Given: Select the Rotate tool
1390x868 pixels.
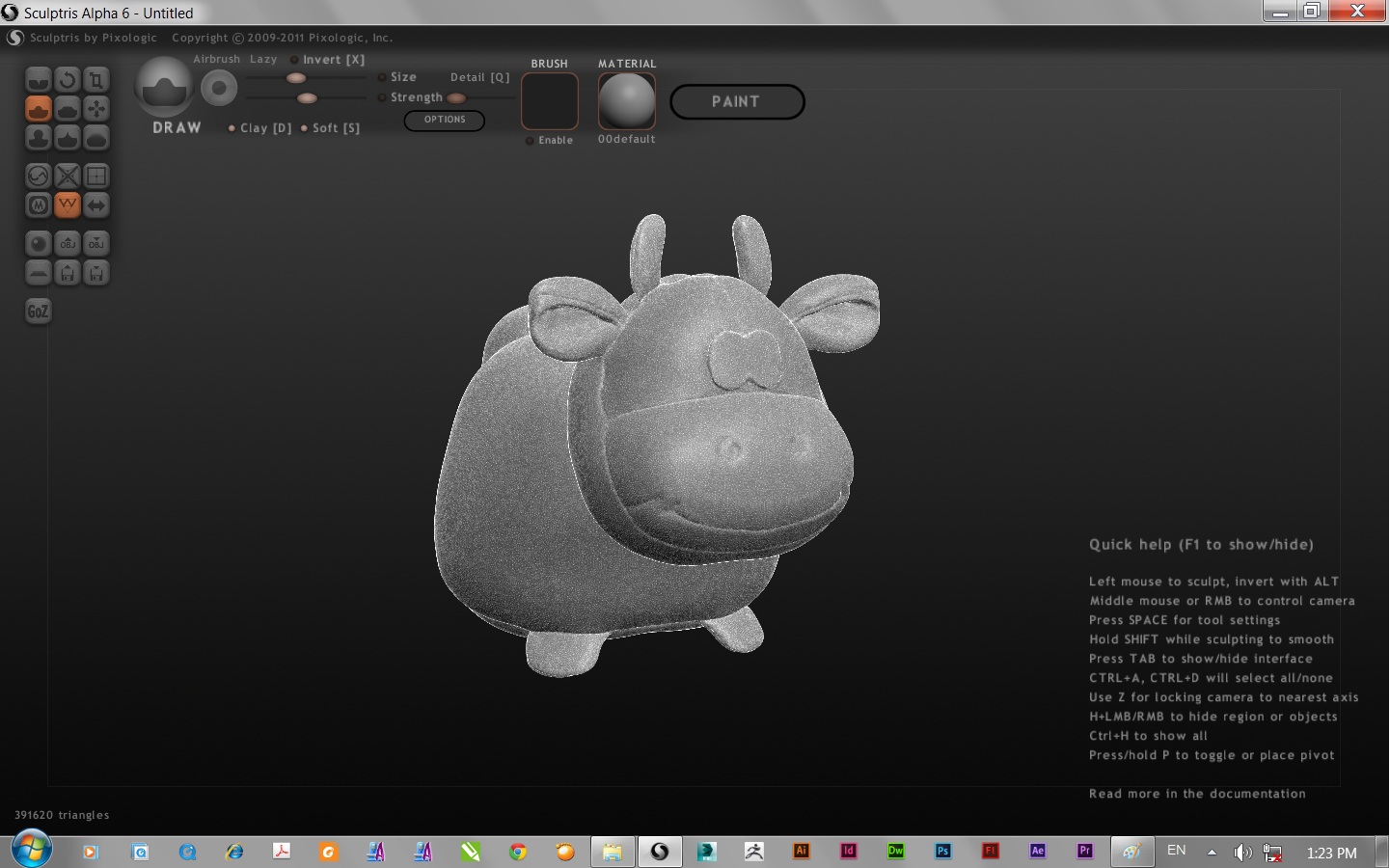Looking at the screenshot, I should (68, 80).
